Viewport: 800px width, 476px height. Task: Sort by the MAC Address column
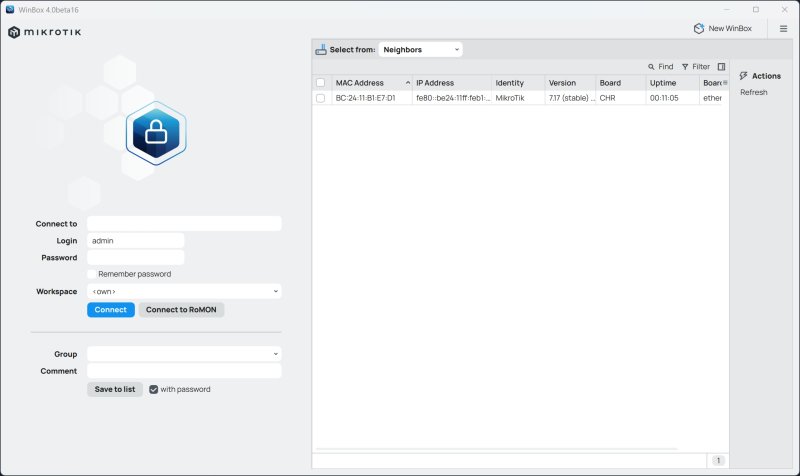coord(372,83)
